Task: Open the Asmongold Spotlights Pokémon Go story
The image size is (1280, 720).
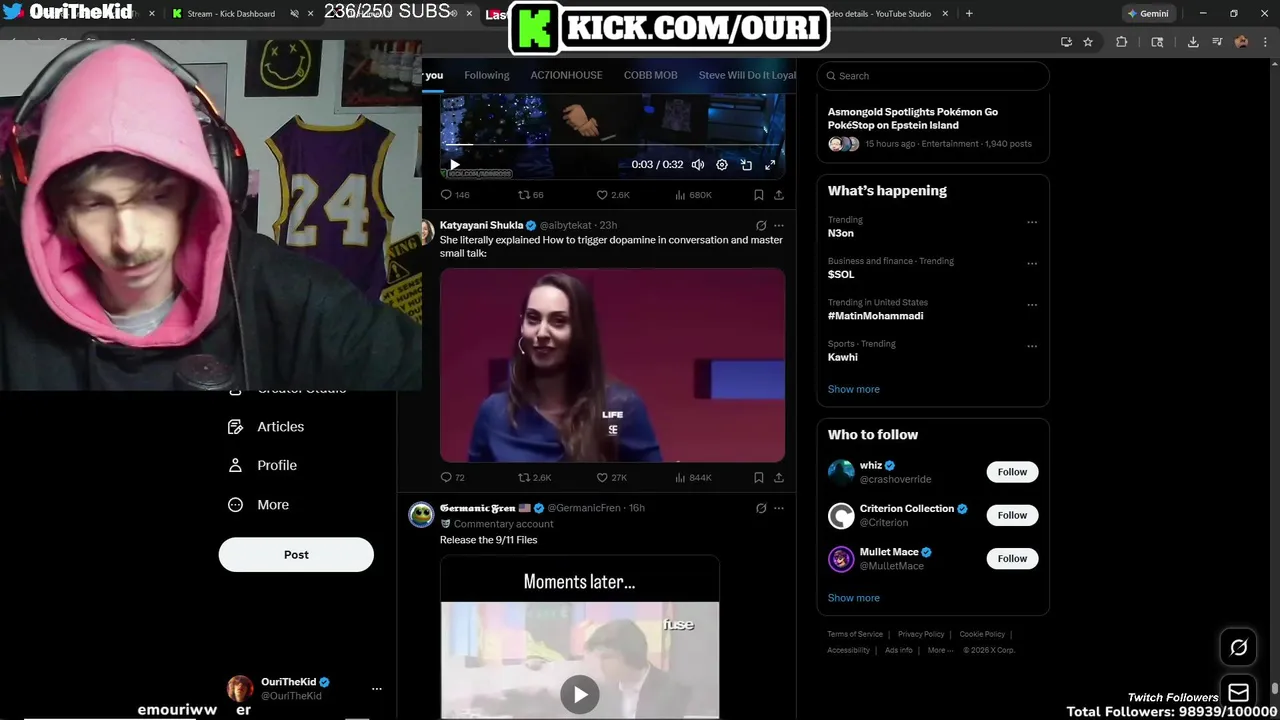Action: click(x=933, y=127)
